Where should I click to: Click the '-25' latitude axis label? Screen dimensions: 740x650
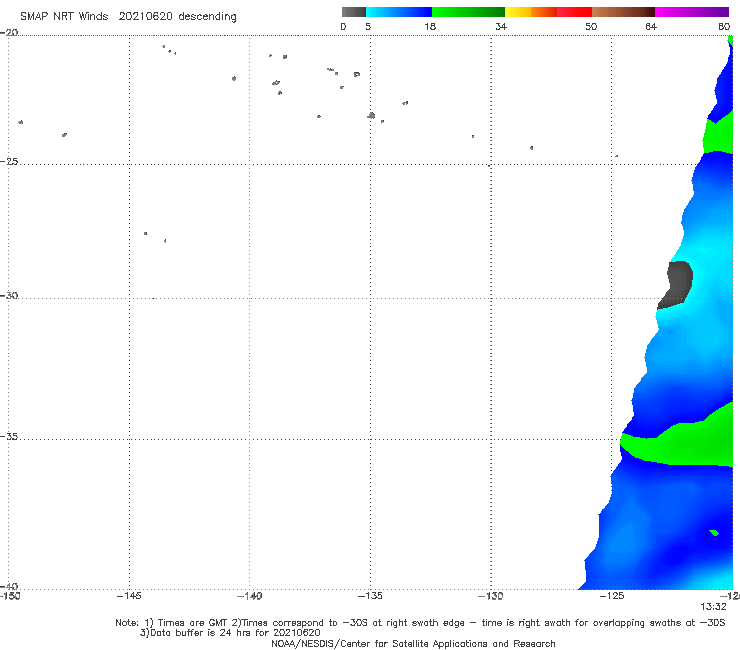[9, 161]
